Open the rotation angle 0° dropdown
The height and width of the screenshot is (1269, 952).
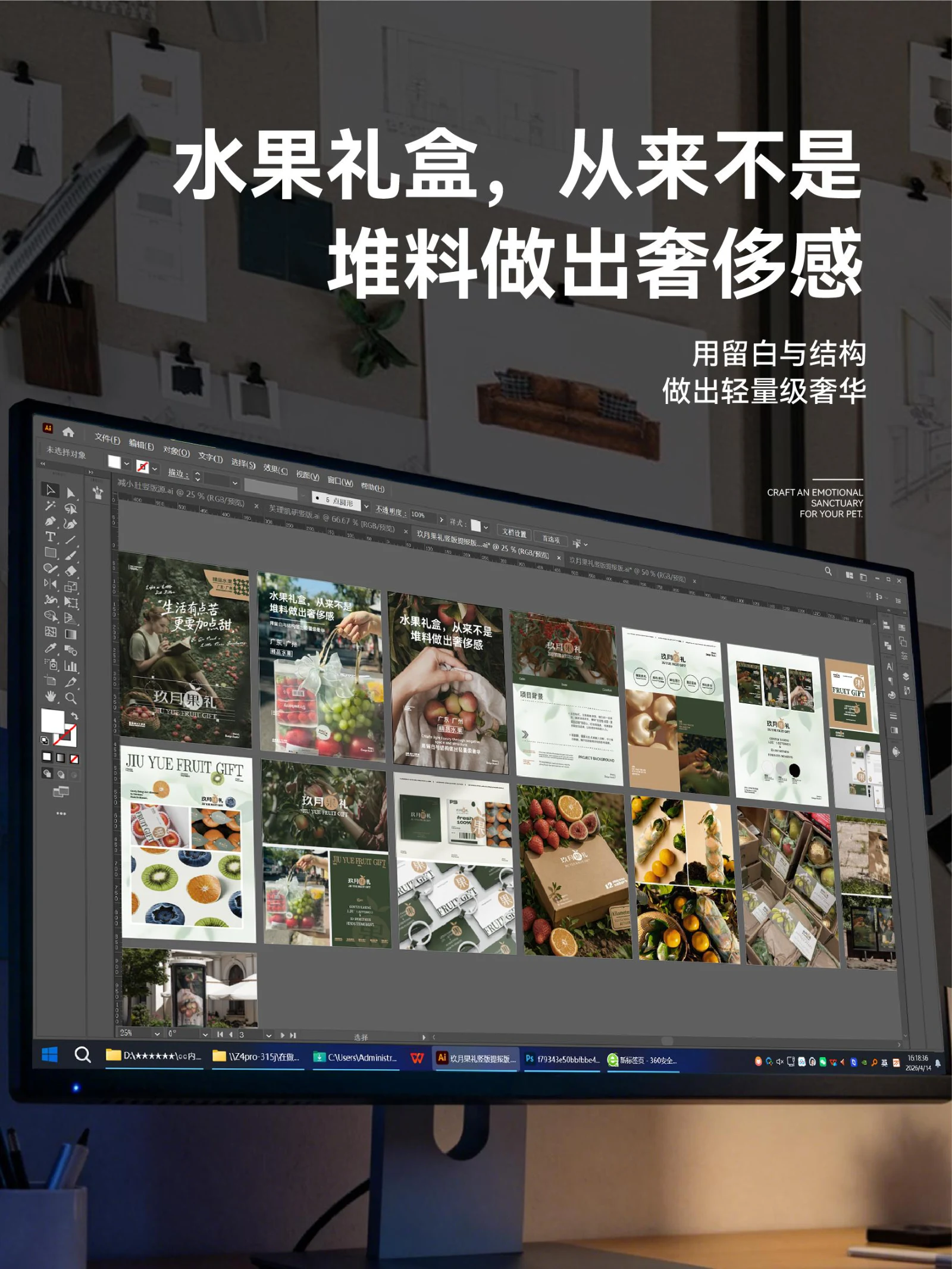205,1035
